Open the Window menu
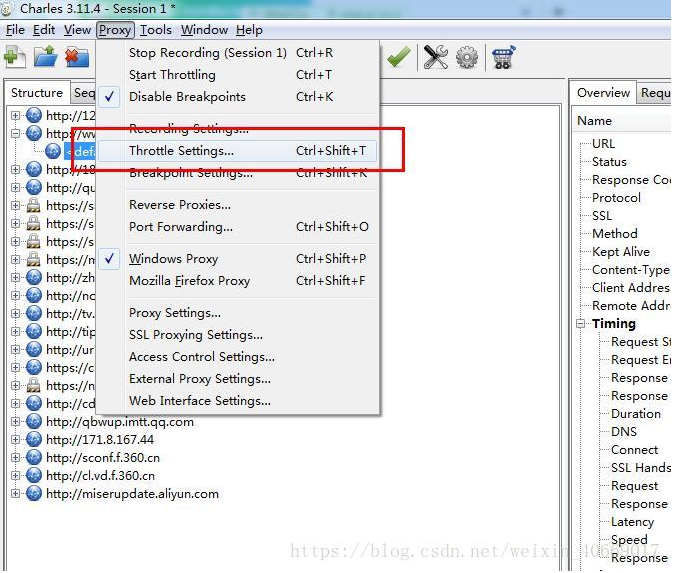The image size is (690, 573). point(204,30)
